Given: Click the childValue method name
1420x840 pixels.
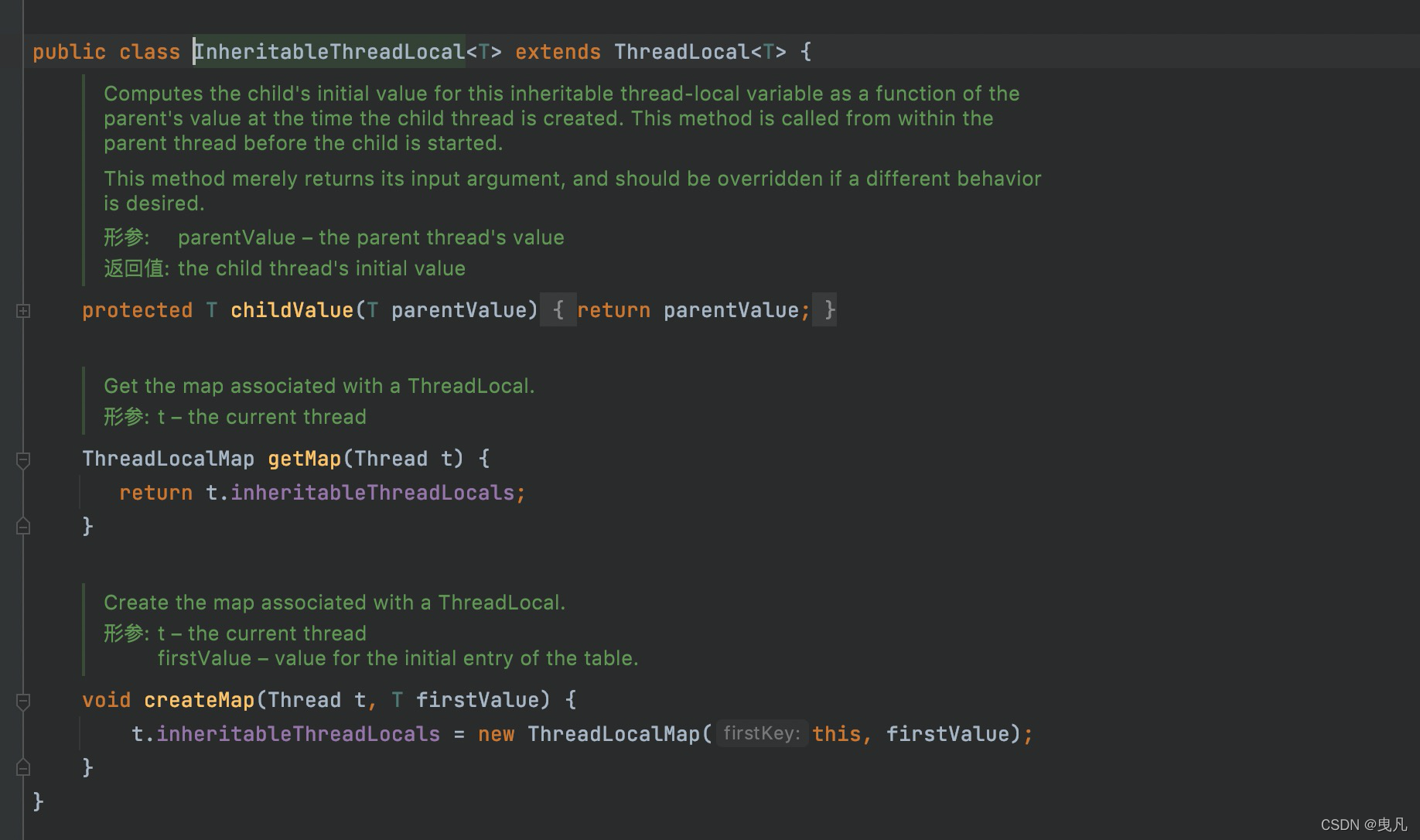Looking at the screenshot, I should pyautogui.click(x=292, y=310).
